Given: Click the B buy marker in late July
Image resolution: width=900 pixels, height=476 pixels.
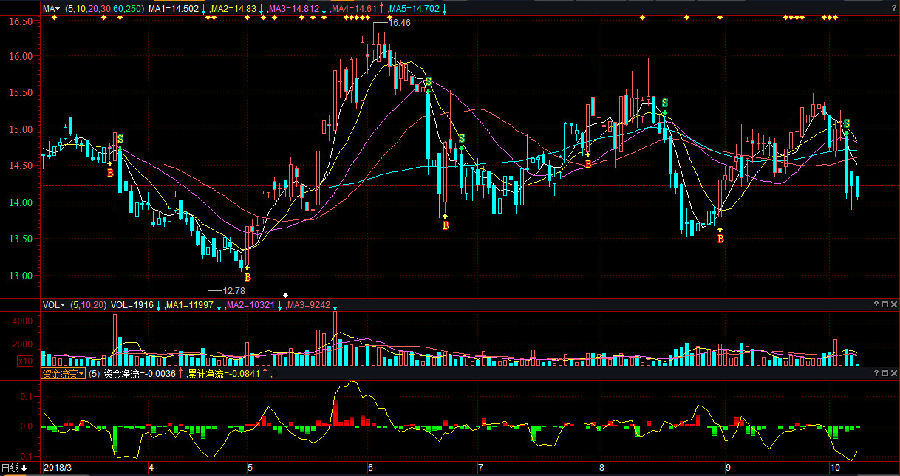Looking at the screenshot, I should [x=588, y=164].
